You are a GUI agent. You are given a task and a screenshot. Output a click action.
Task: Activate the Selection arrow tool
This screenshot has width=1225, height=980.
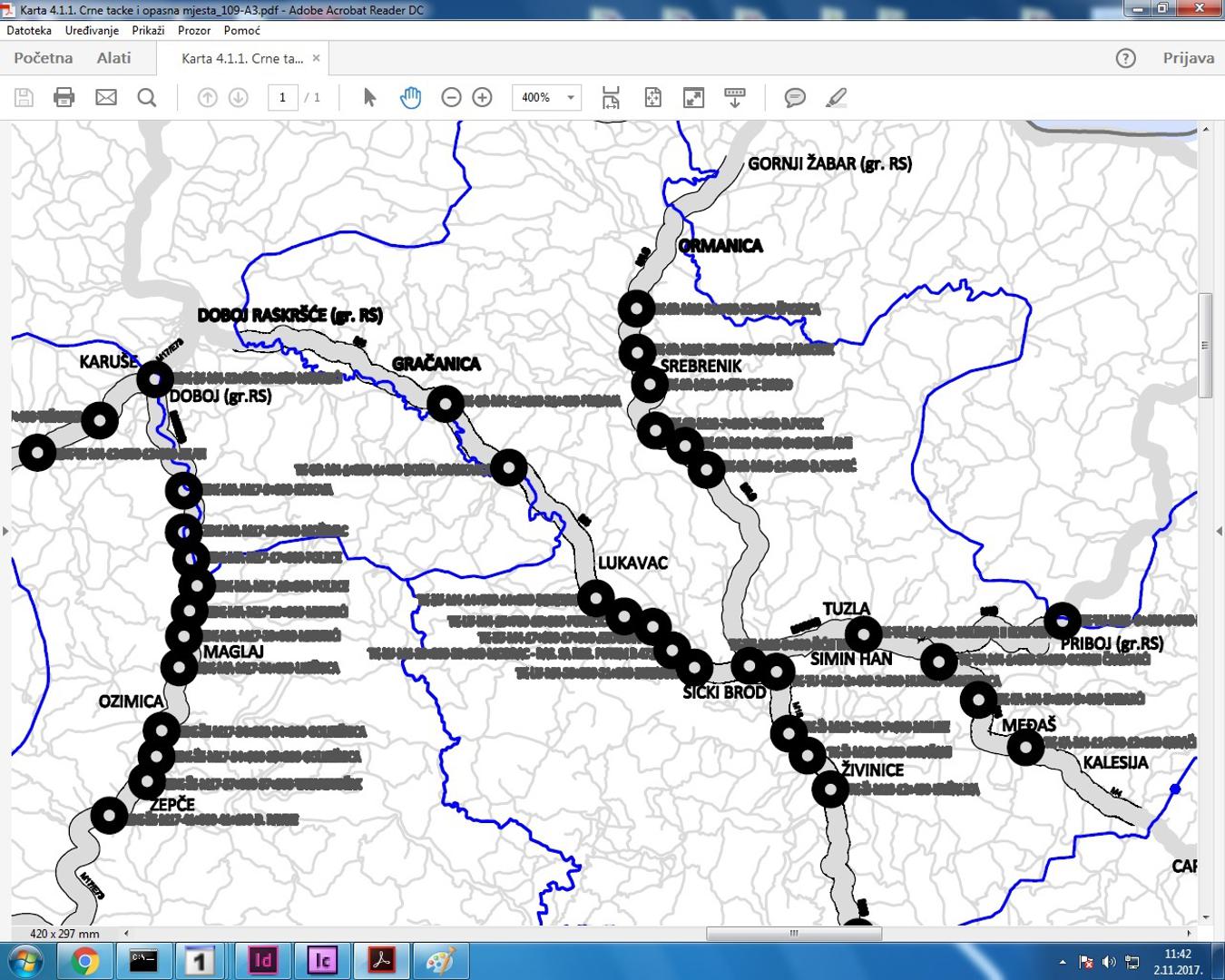pos(369,97)
